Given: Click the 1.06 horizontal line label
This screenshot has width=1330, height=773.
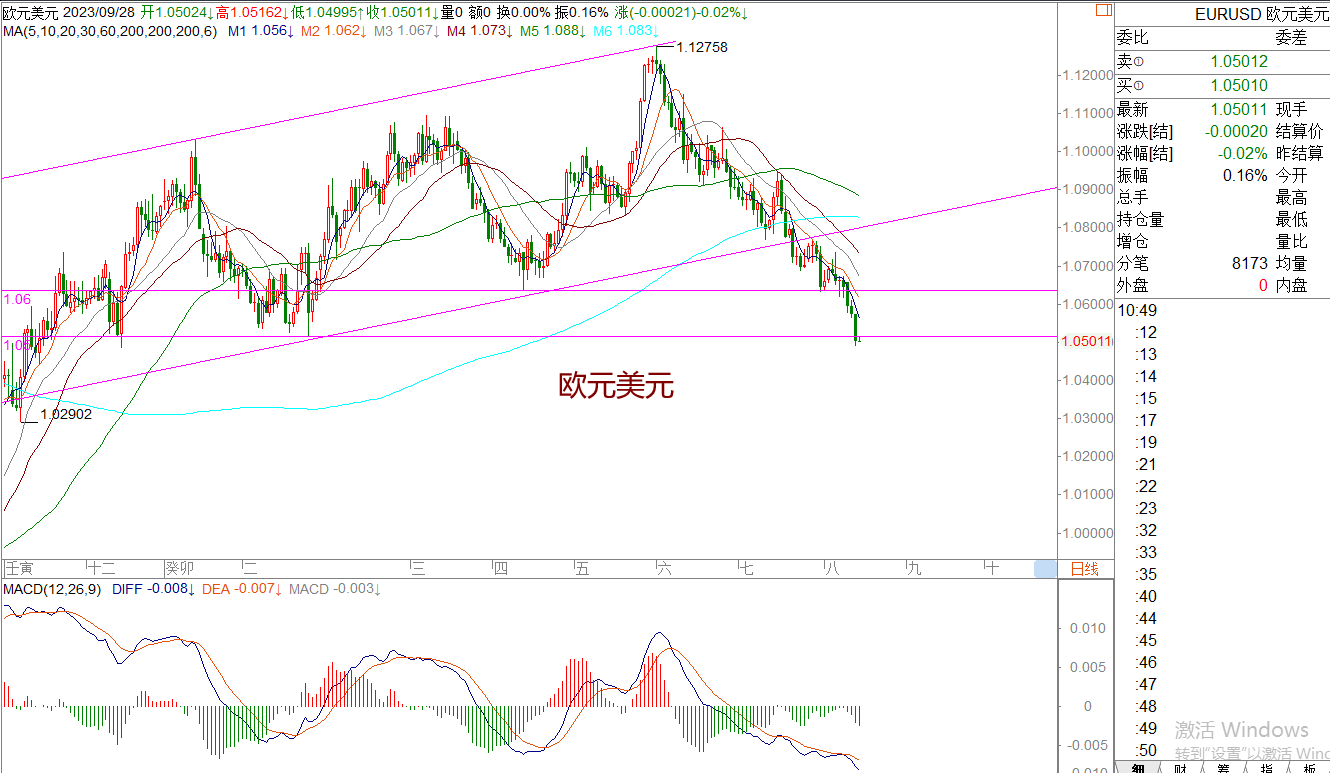Looking at the screenshot, I should (18, 298).
